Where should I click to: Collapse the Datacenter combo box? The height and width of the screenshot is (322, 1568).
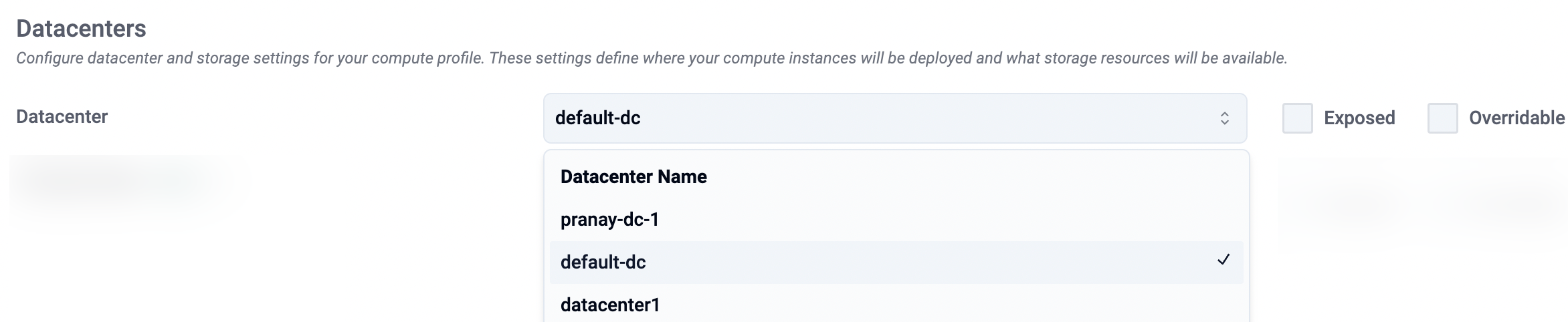(x=895, y=118)
